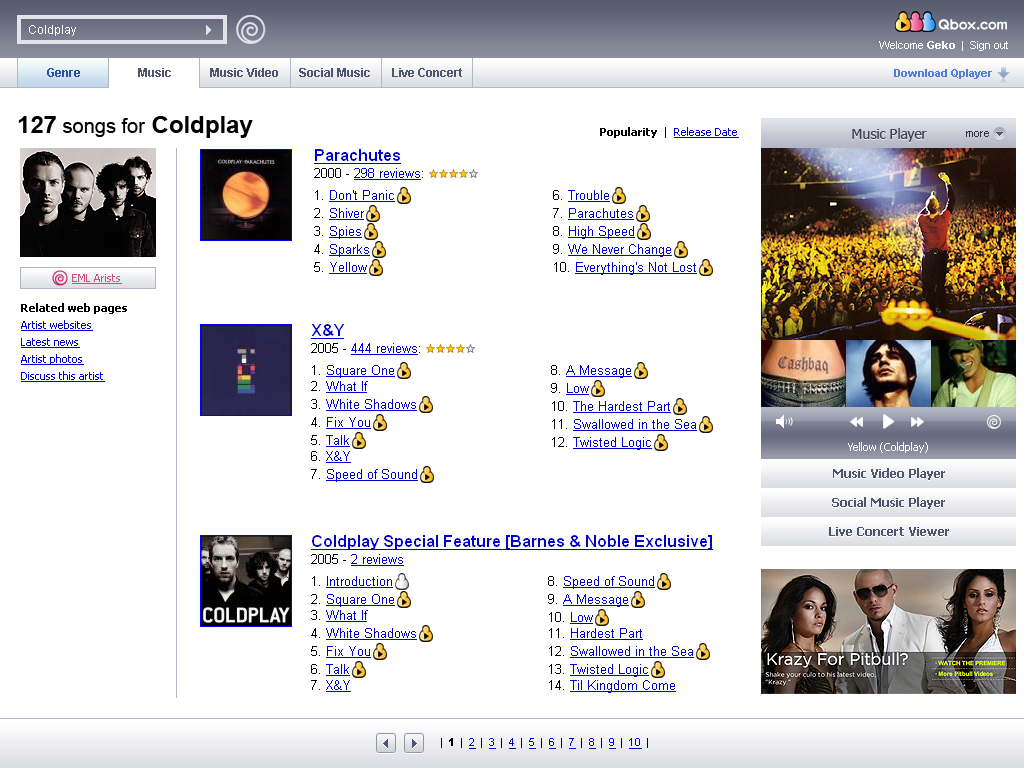Image resolution: width=1024 pixels, height=768 pixels.
Task: Expand the Live Concert Viewer panel
Action: [x=888, y=531]
